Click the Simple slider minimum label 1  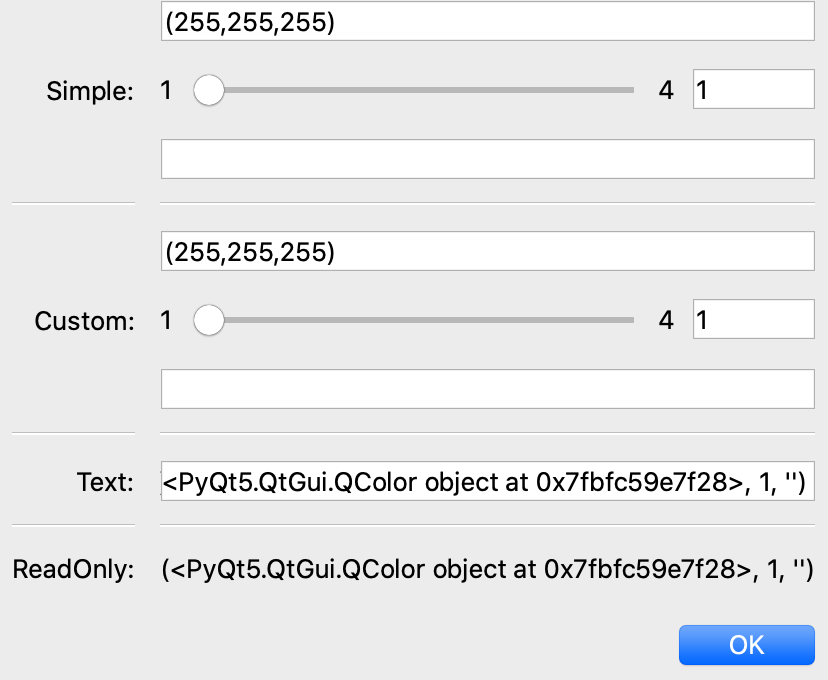coord(166,91)
